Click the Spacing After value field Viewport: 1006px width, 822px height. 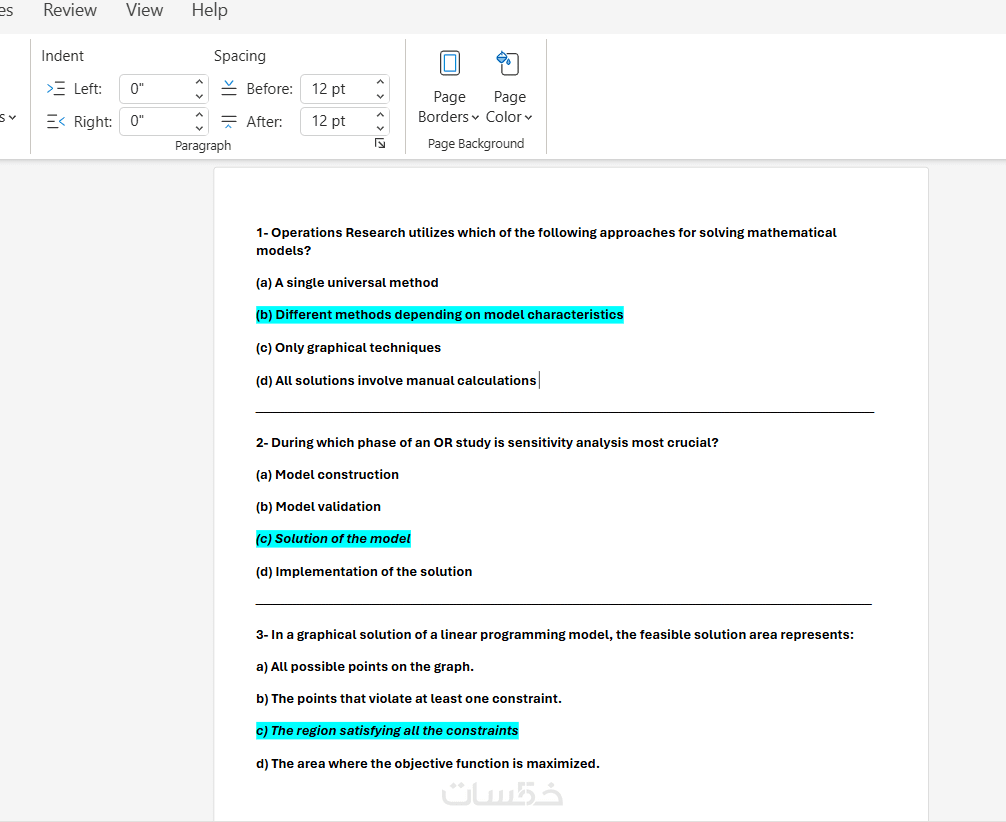click(x=337, y=121)
